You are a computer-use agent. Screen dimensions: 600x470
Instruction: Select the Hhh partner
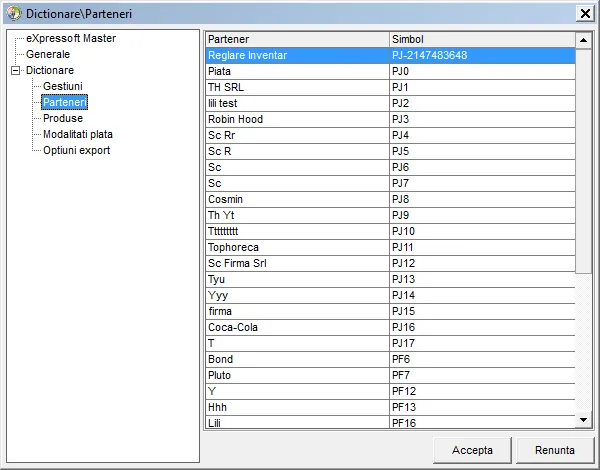tap(297, 408)
